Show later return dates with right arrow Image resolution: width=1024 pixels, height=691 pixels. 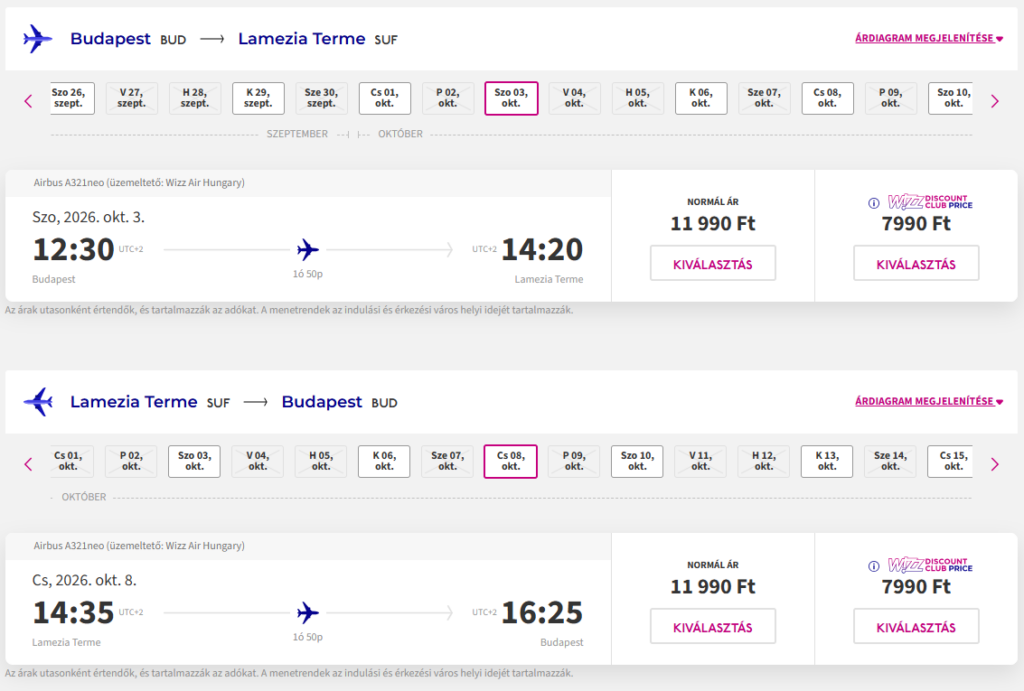pyautogui.click(x=994, y=463)
